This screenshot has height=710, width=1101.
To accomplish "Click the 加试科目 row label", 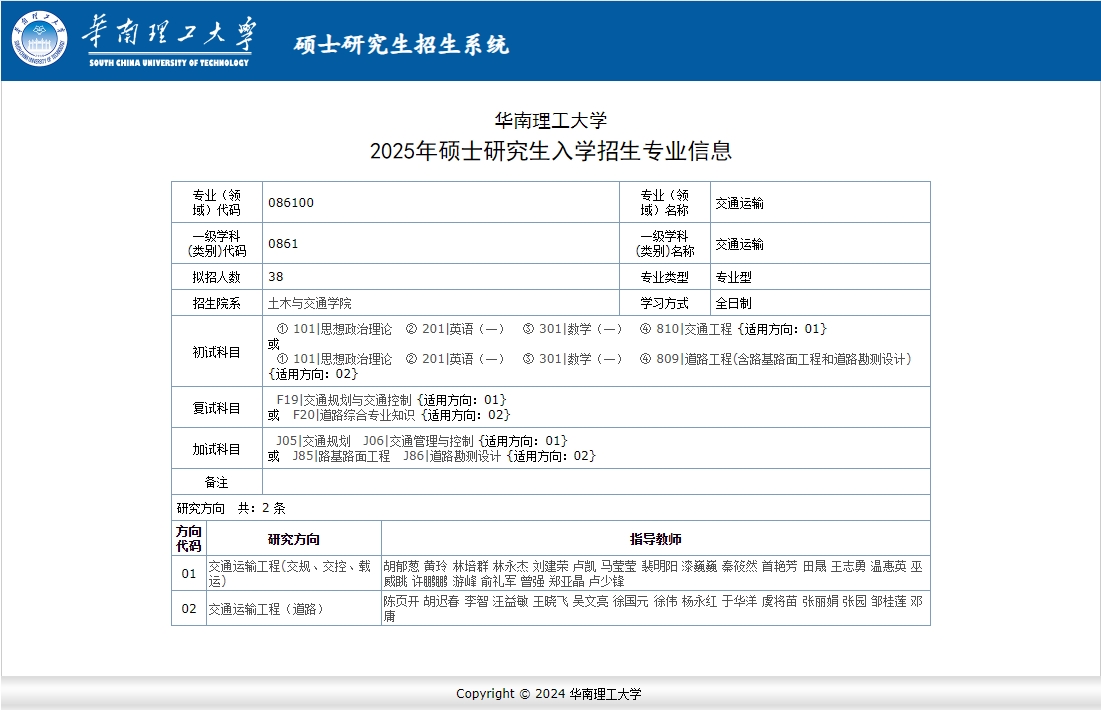I will click(x=216, y=449).
